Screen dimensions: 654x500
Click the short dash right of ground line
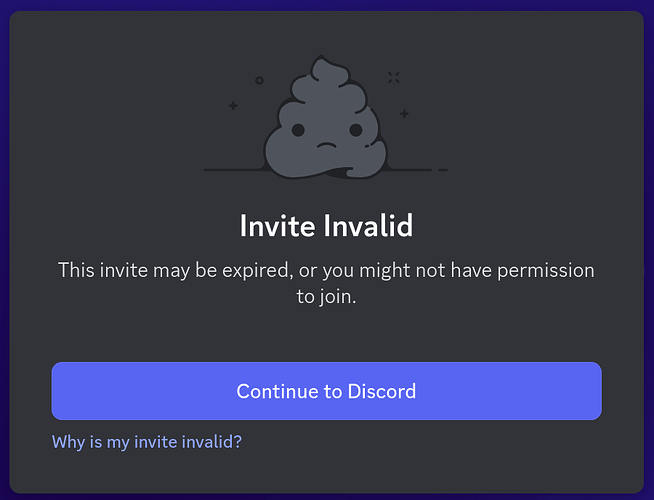click(443, 170)
